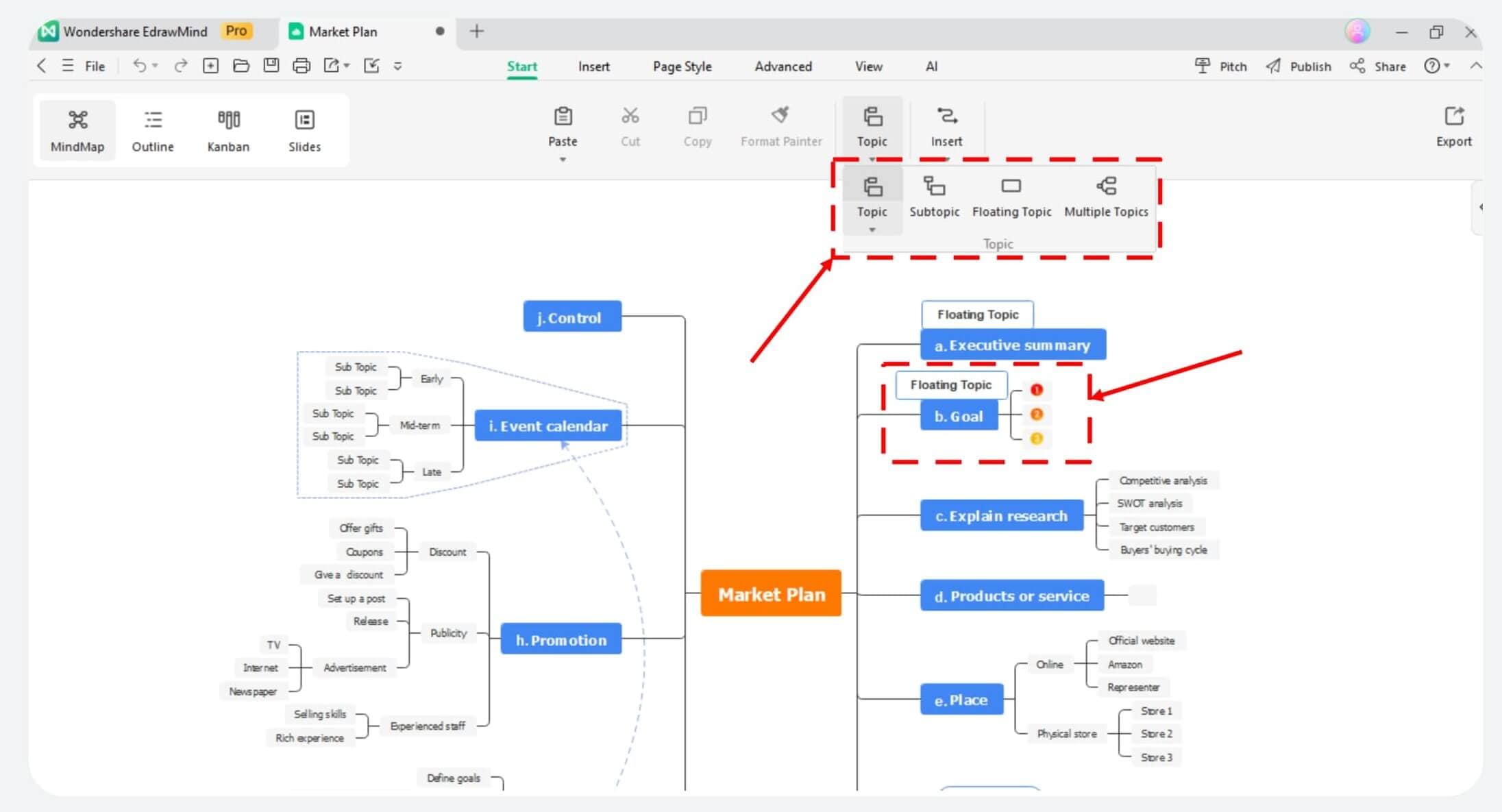The width and height of the screenshot is (1502, 812).
Task: Open the Page Style tab
Action: [681, 66]
